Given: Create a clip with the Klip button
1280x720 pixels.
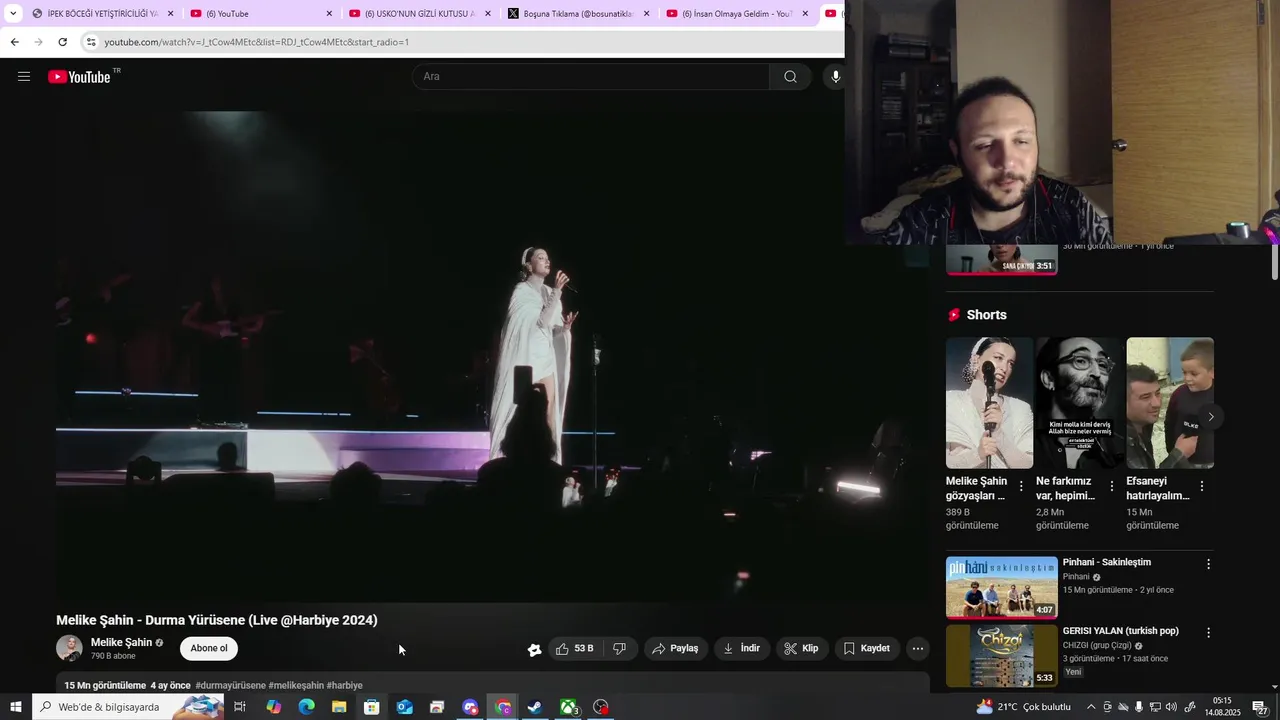Looking at the screenshot, I should 801,648.
